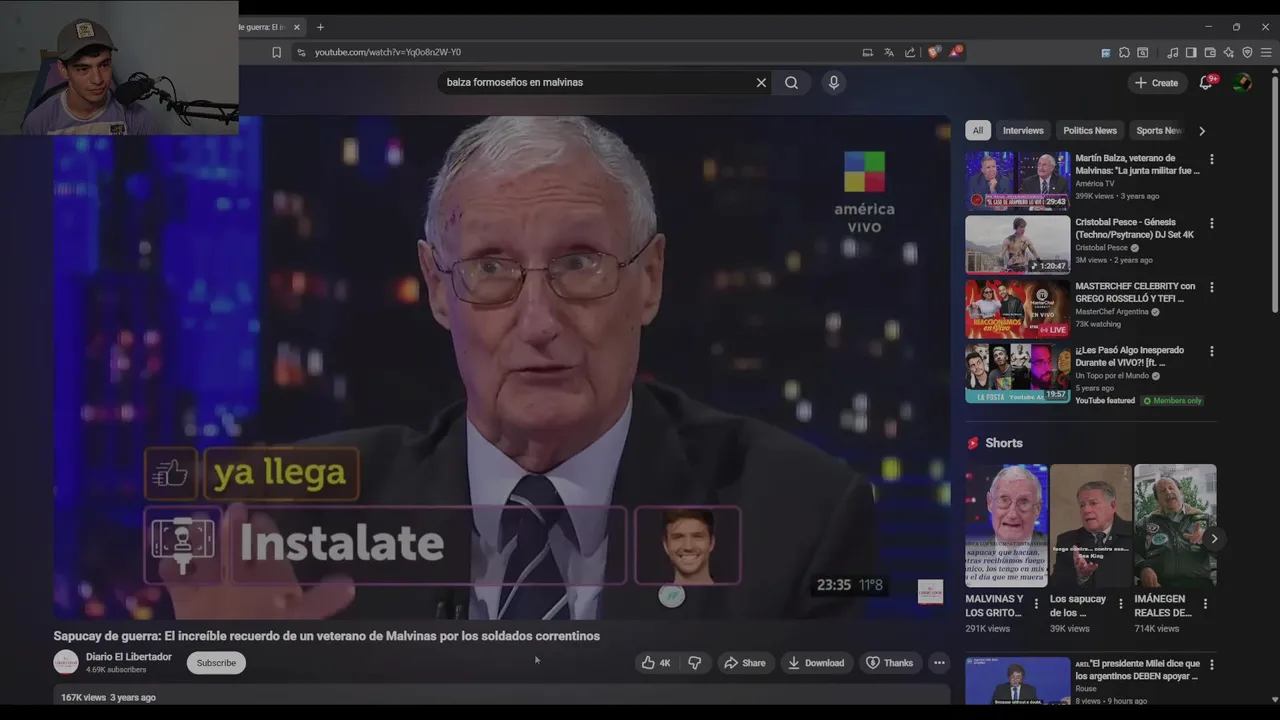Viewport: 1280px width, 720px height.
Task: Open the account avatar menu
Action: (1242, 83)
